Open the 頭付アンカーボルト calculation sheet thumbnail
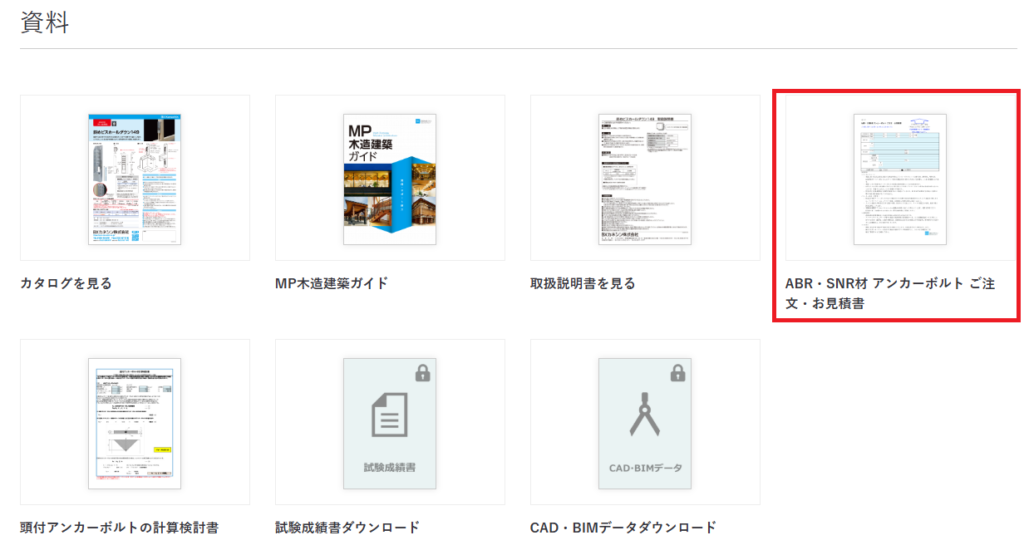This screenshot has width=1024, height=545. point(135,422)
